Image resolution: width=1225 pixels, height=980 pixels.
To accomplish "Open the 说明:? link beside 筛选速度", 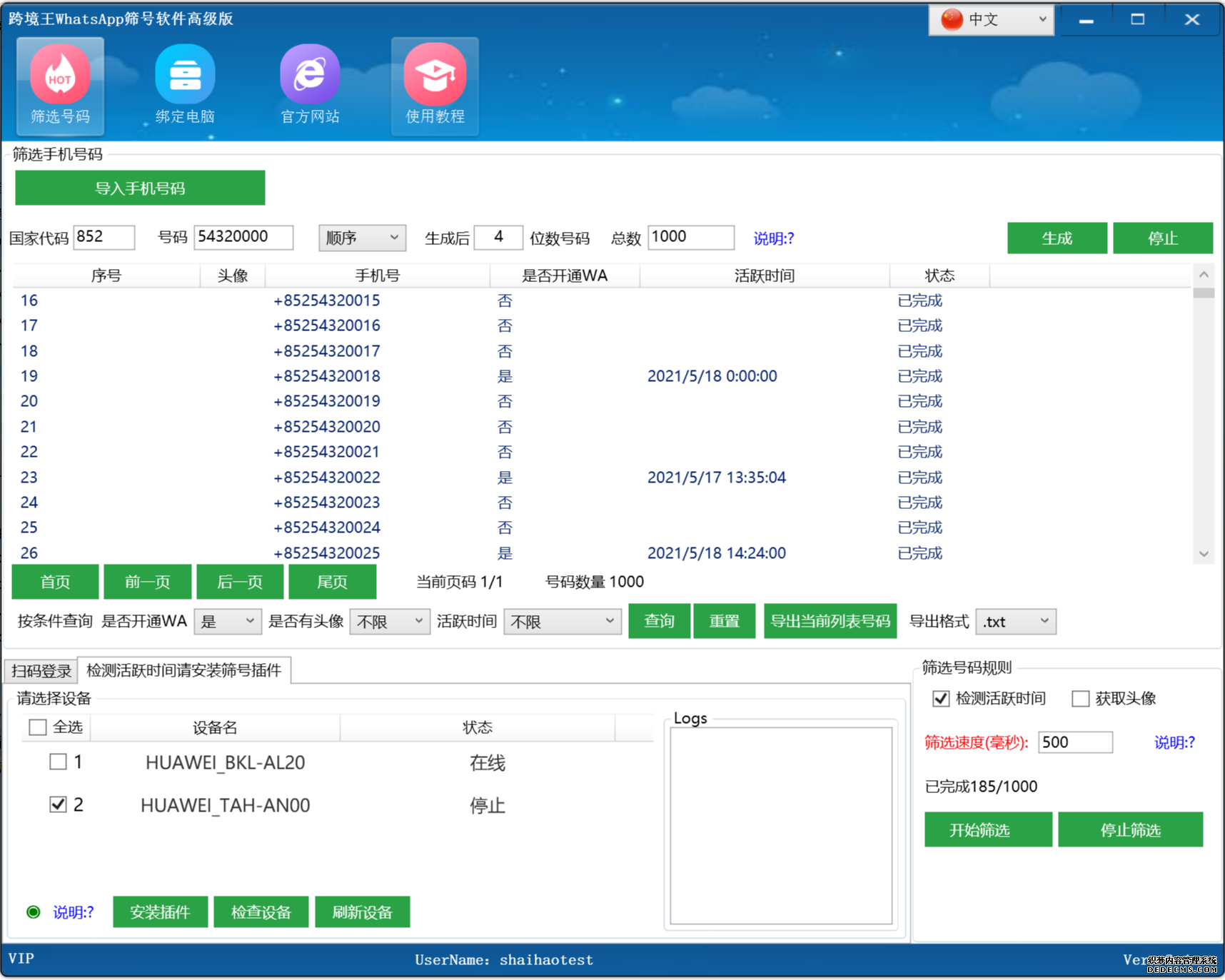I will coord(1174,742).
